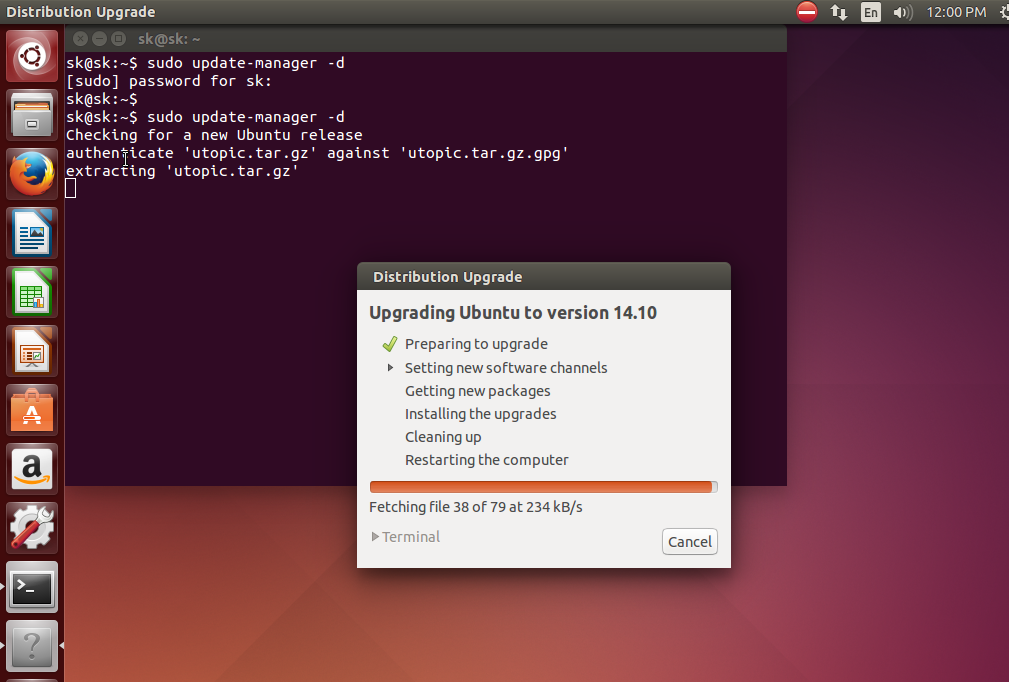
Task: Click the green checkmark beside Preparing to upgrade
Action: pos(389,344)
